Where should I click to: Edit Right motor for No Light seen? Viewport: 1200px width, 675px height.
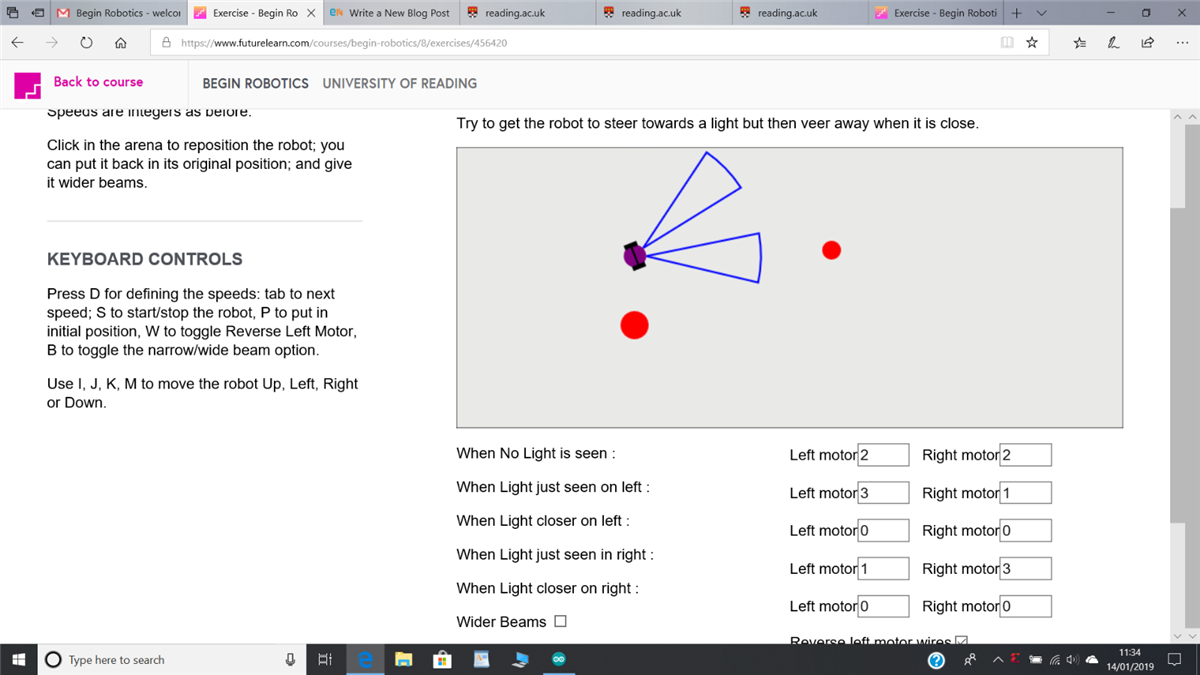tap(1026, 455)
